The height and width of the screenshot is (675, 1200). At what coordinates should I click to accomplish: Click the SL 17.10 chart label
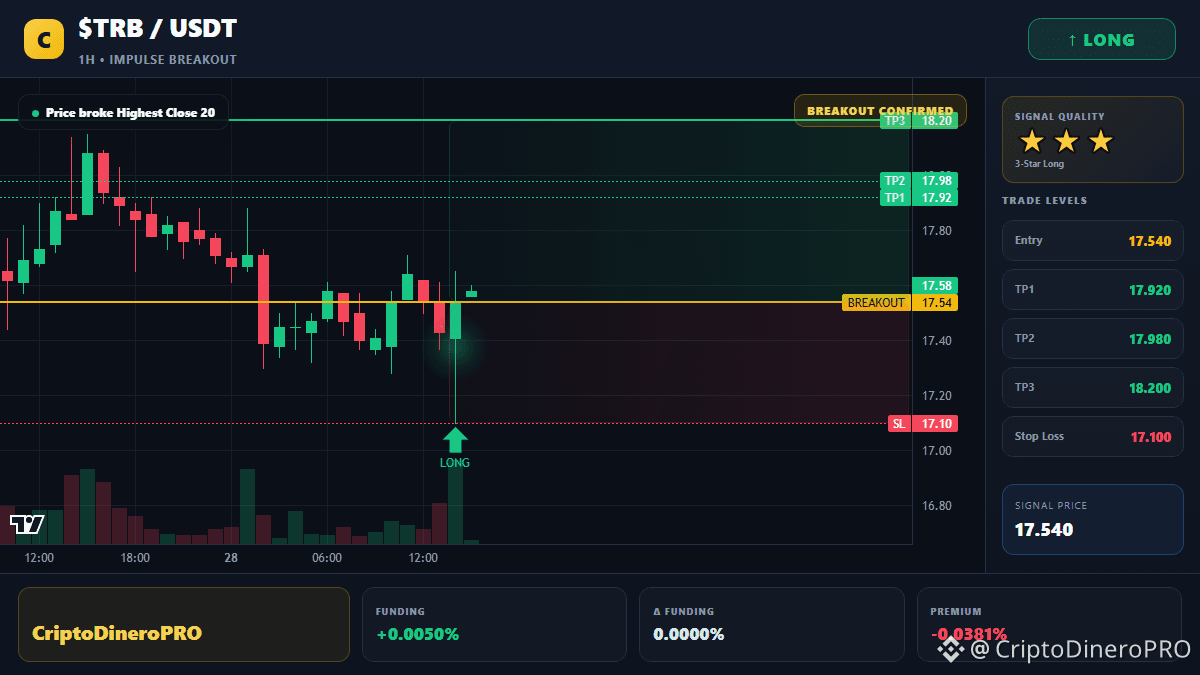[x=923, y=424]
